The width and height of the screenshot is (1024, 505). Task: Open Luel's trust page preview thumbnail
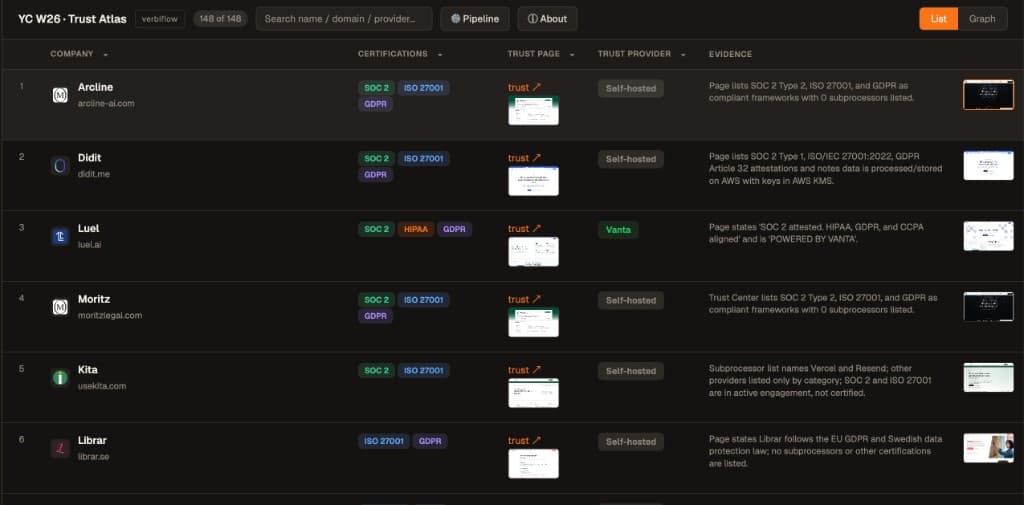click(x=534, y=252)
